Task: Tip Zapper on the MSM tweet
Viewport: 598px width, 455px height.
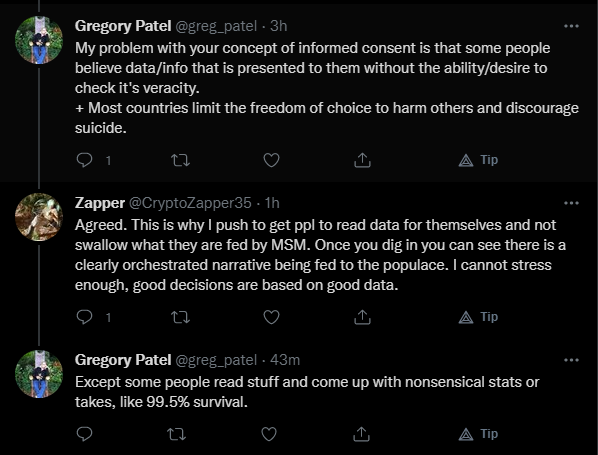Action: [478, 317]
